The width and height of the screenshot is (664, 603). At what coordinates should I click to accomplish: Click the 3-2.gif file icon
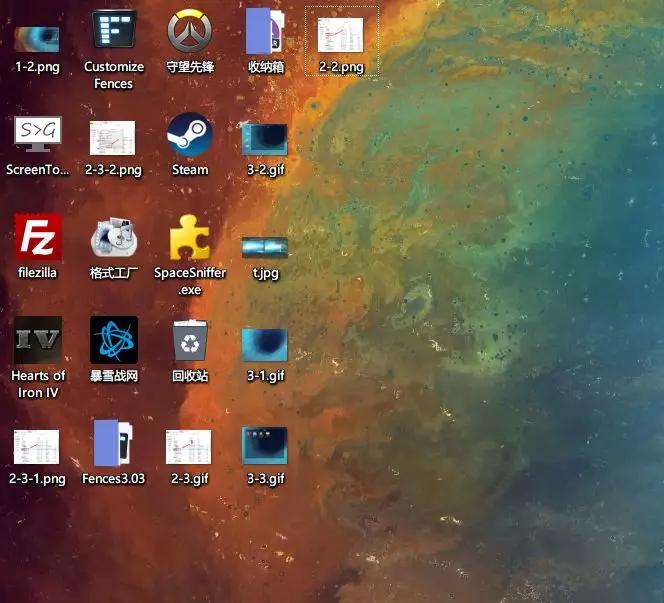[x=265, y=137]
